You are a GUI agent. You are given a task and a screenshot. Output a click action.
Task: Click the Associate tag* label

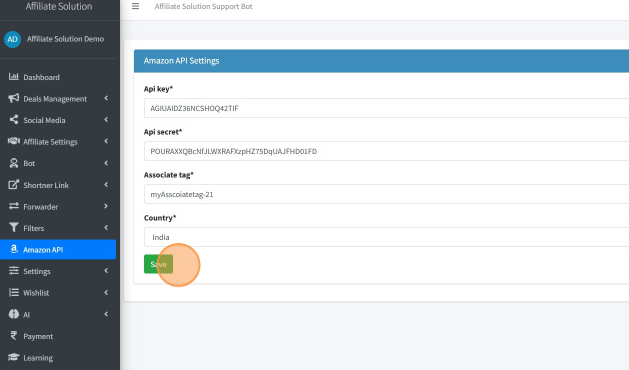pyautogui.click(x=168, y=175)
